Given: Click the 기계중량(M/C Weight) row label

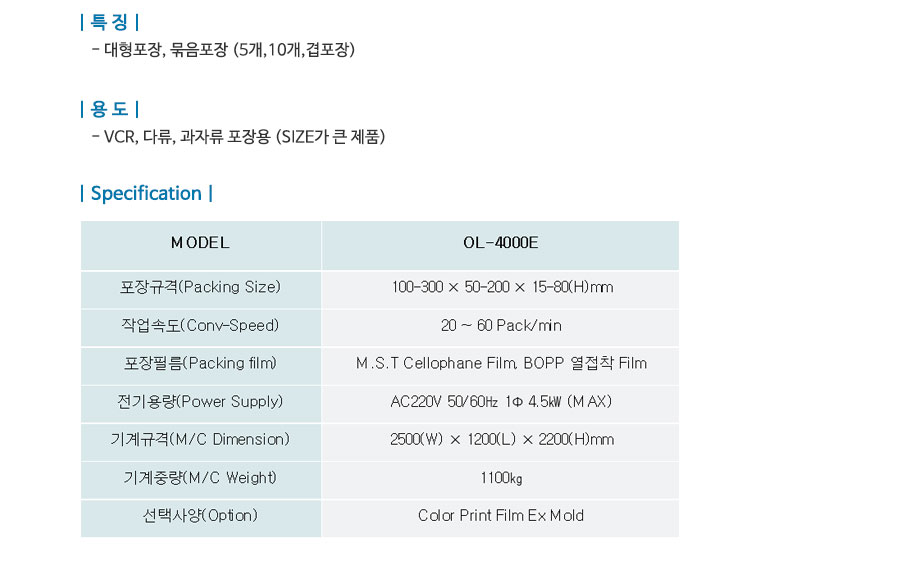Looking at the screenshot, I should [200, 477].
